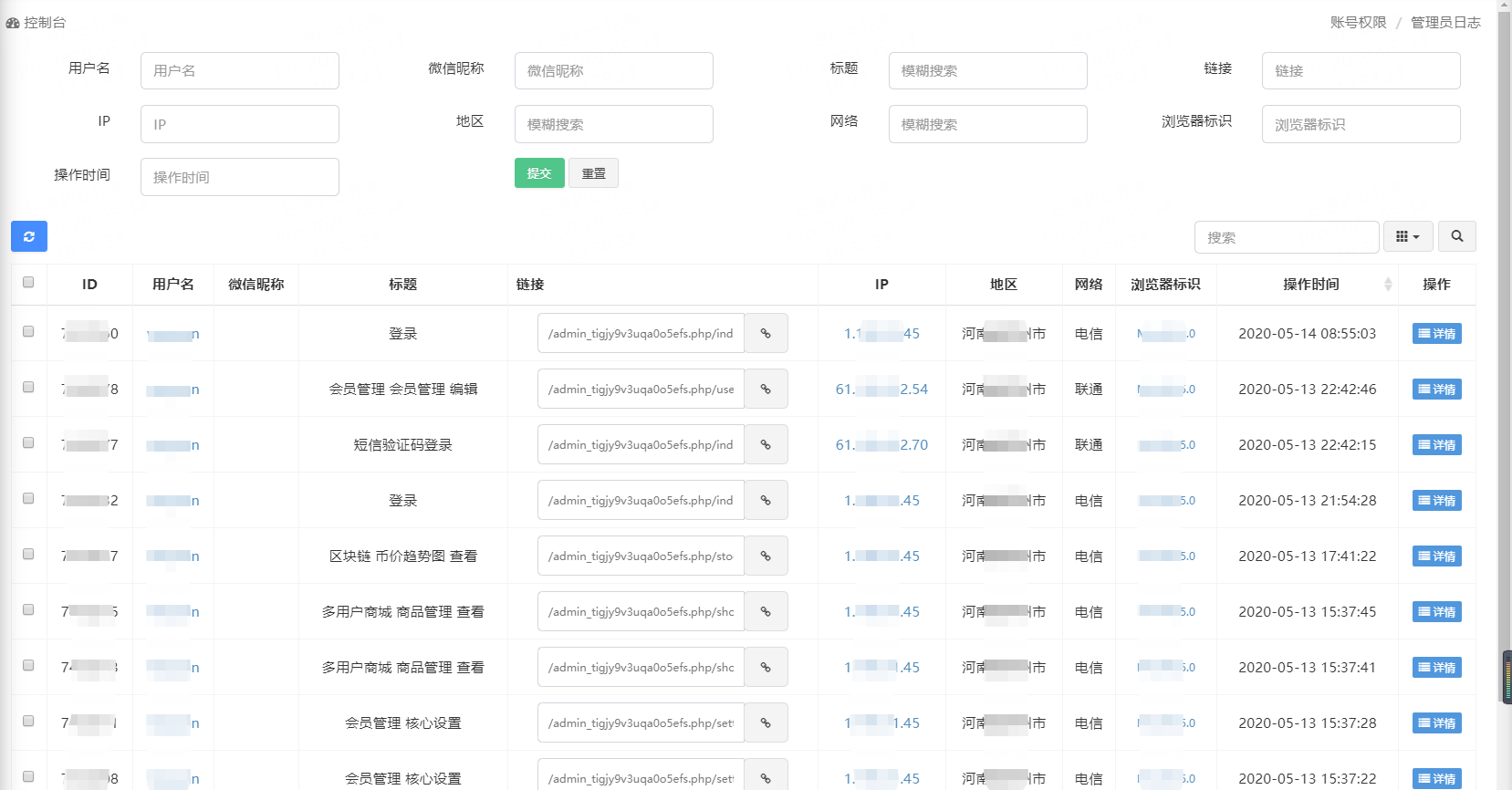Focus the table 搜索 quick search box
The height and width of the screenshot is (790, 1512).
click(x=1287, y=237)
